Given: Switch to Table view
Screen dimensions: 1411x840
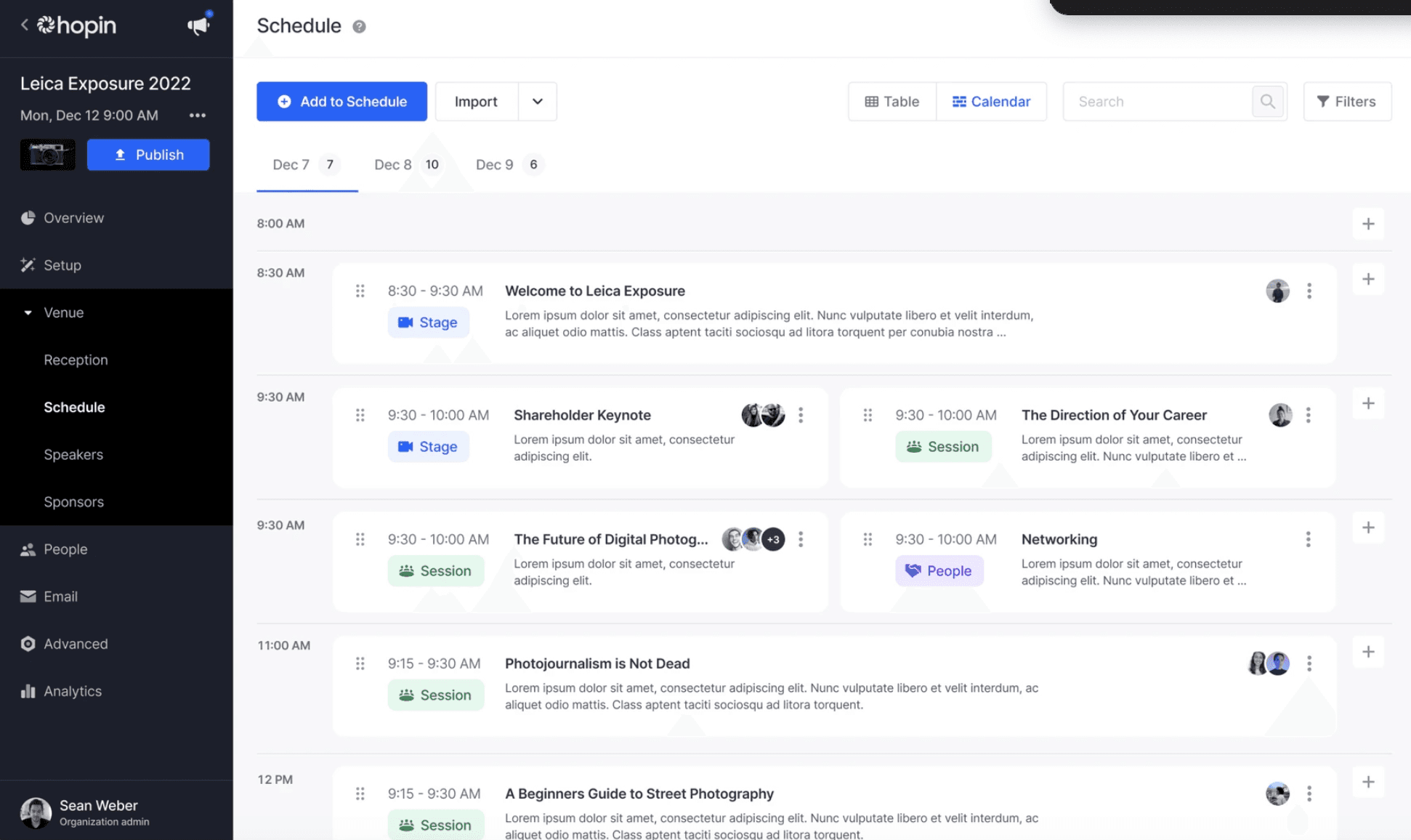Looking at the screenshot, I should [892, 102].
